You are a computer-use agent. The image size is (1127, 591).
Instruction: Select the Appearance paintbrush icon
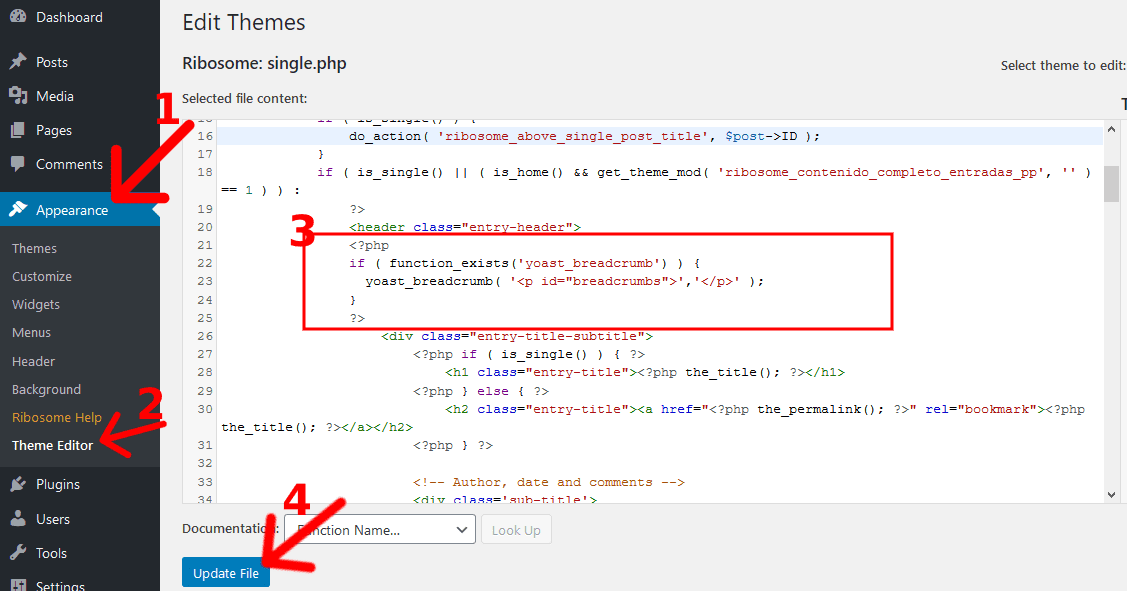coord(17,210)
